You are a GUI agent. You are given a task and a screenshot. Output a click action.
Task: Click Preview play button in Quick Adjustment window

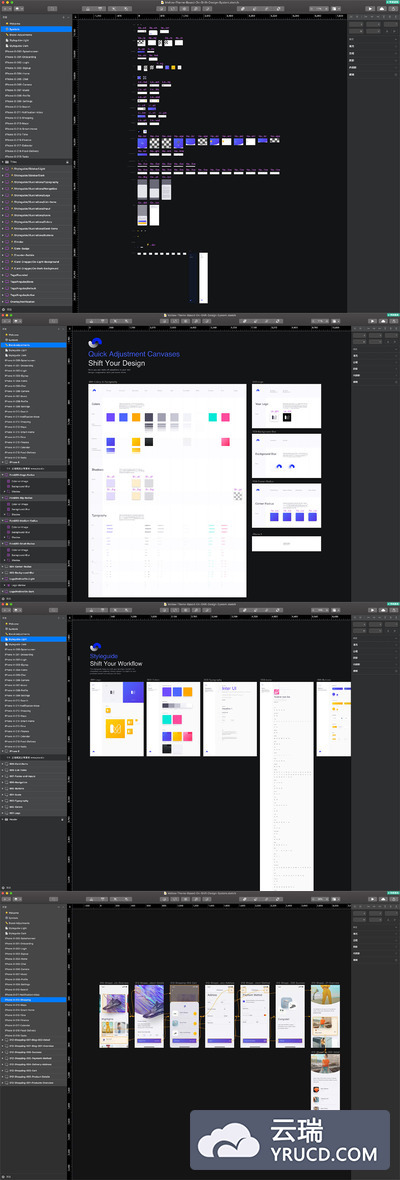click(370, 321)
